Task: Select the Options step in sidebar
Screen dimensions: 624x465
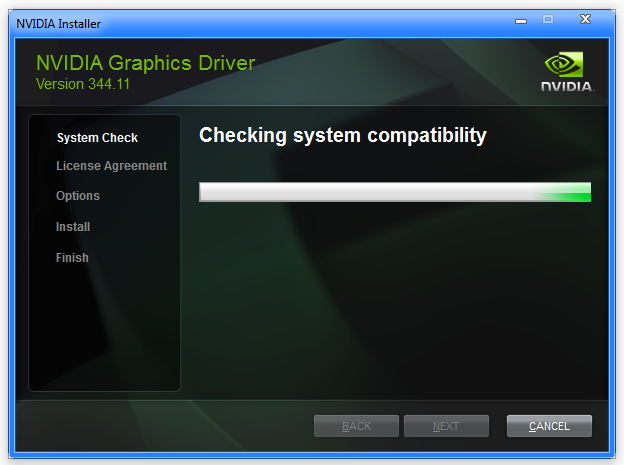Action: (x=78, y=196)
